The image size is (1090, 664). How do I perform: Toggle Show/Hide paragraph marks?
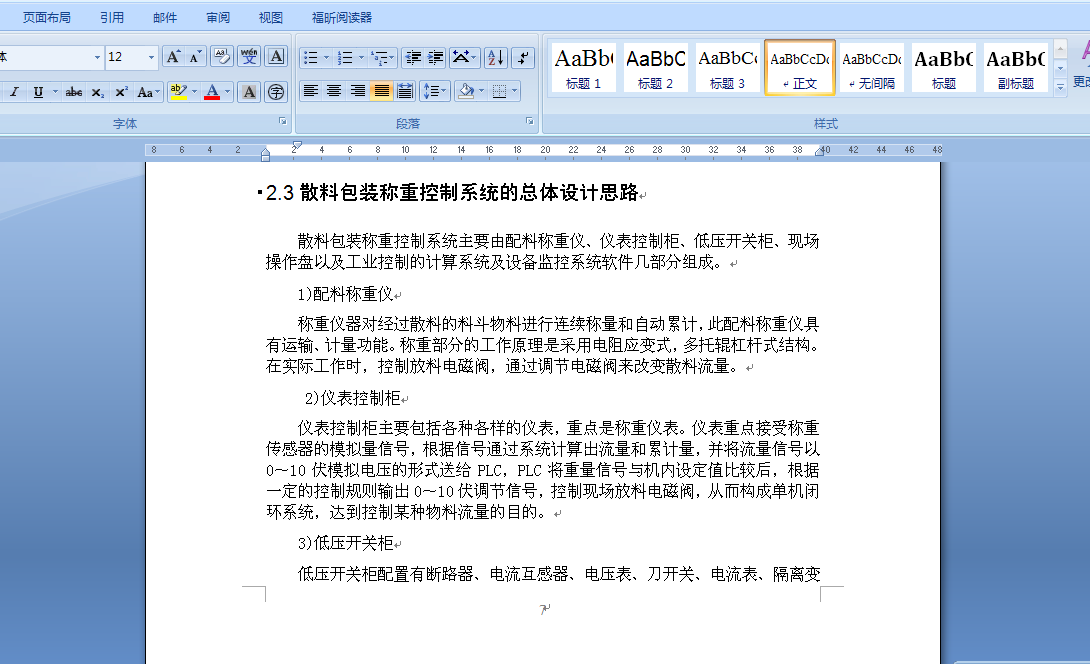pyautogui.click(x=523, y=58)
